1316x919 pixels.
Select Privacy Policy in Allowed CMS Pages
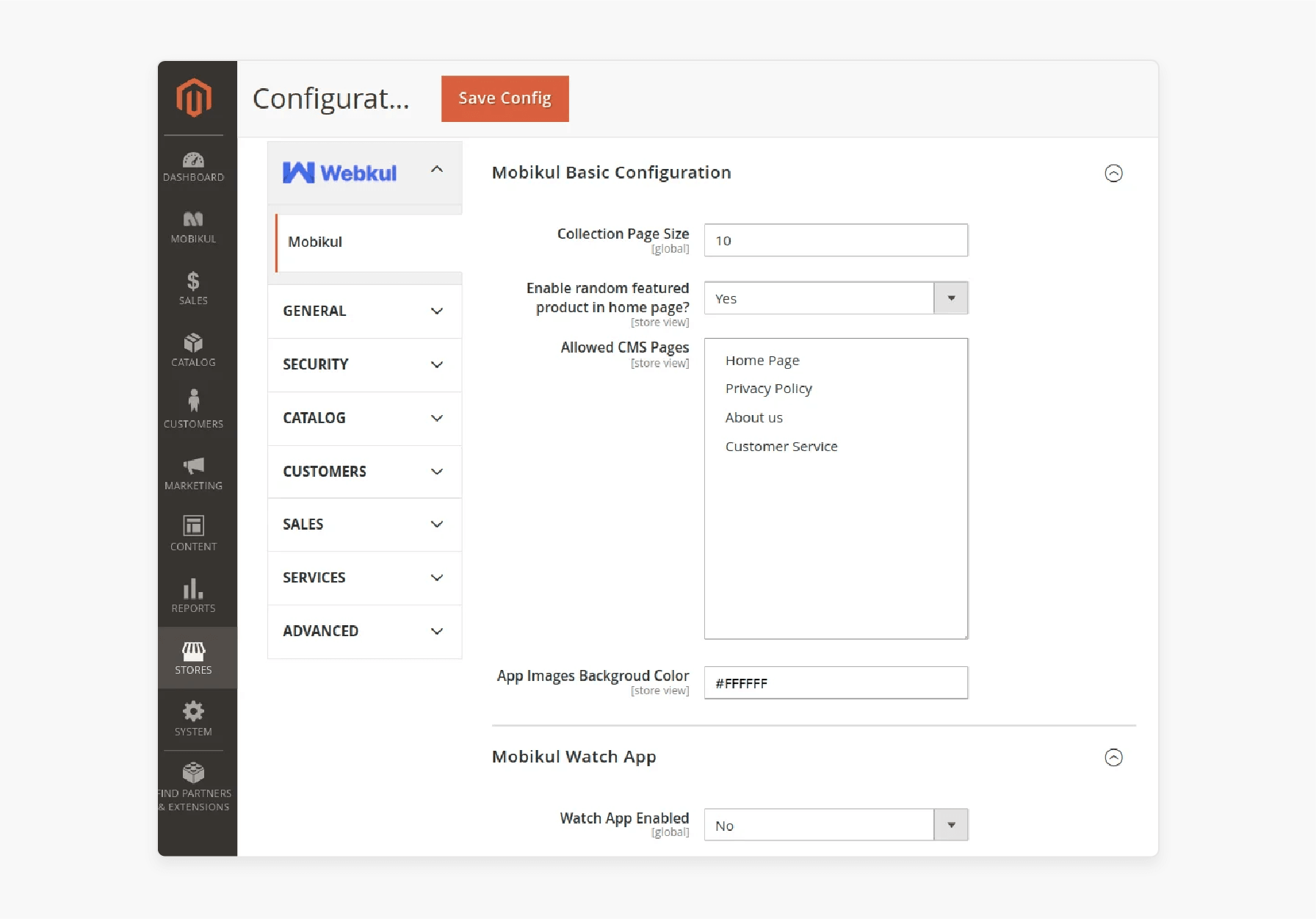(x=768, y=389)
